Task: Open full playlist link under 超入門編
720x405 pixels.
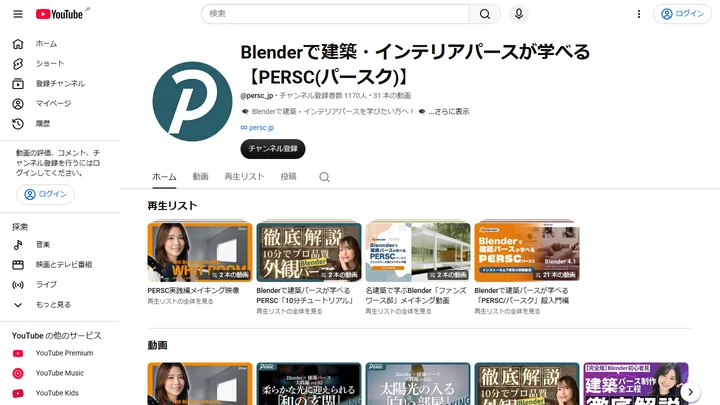Action: [507, 311]
